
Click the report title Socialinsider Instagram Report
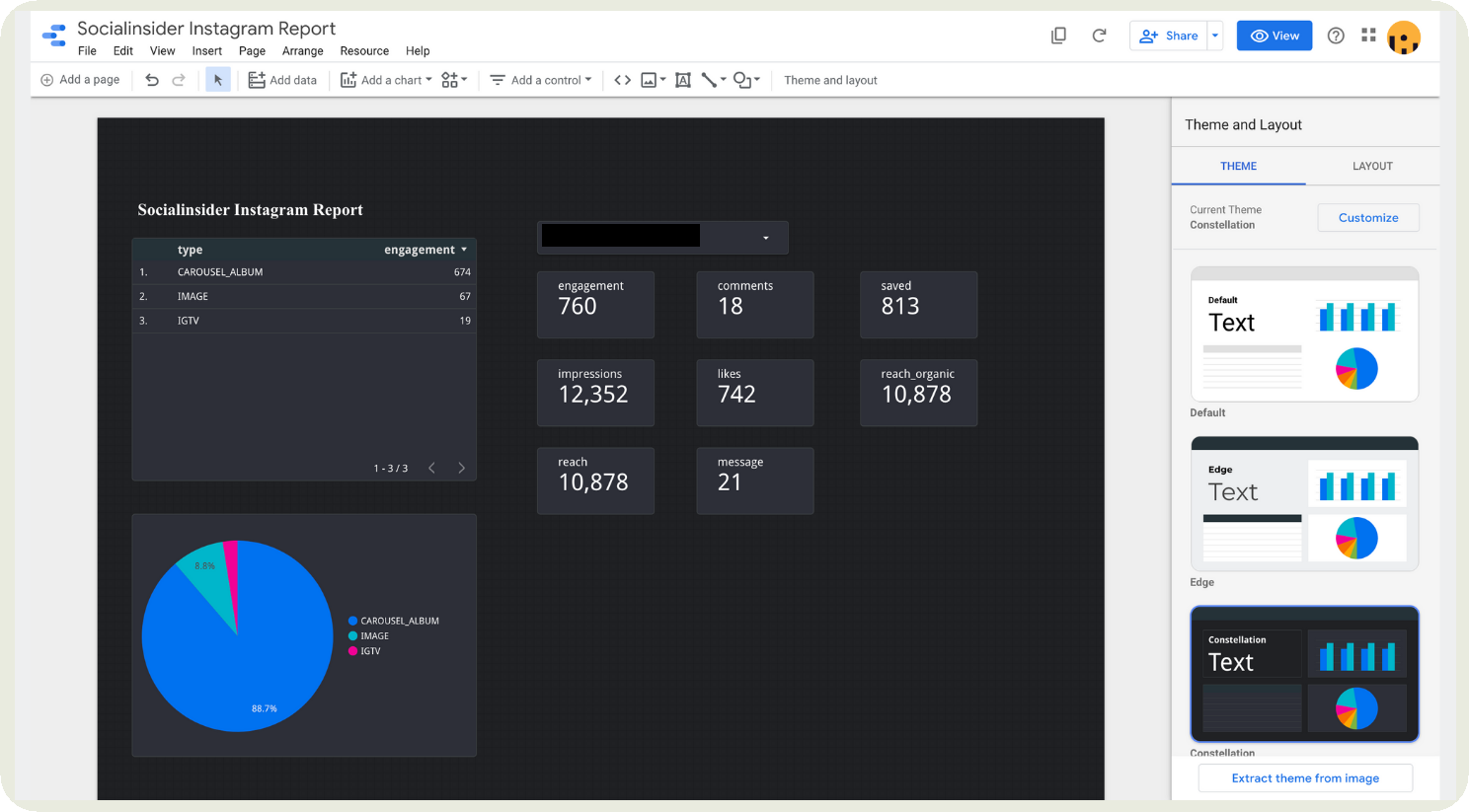206,29
